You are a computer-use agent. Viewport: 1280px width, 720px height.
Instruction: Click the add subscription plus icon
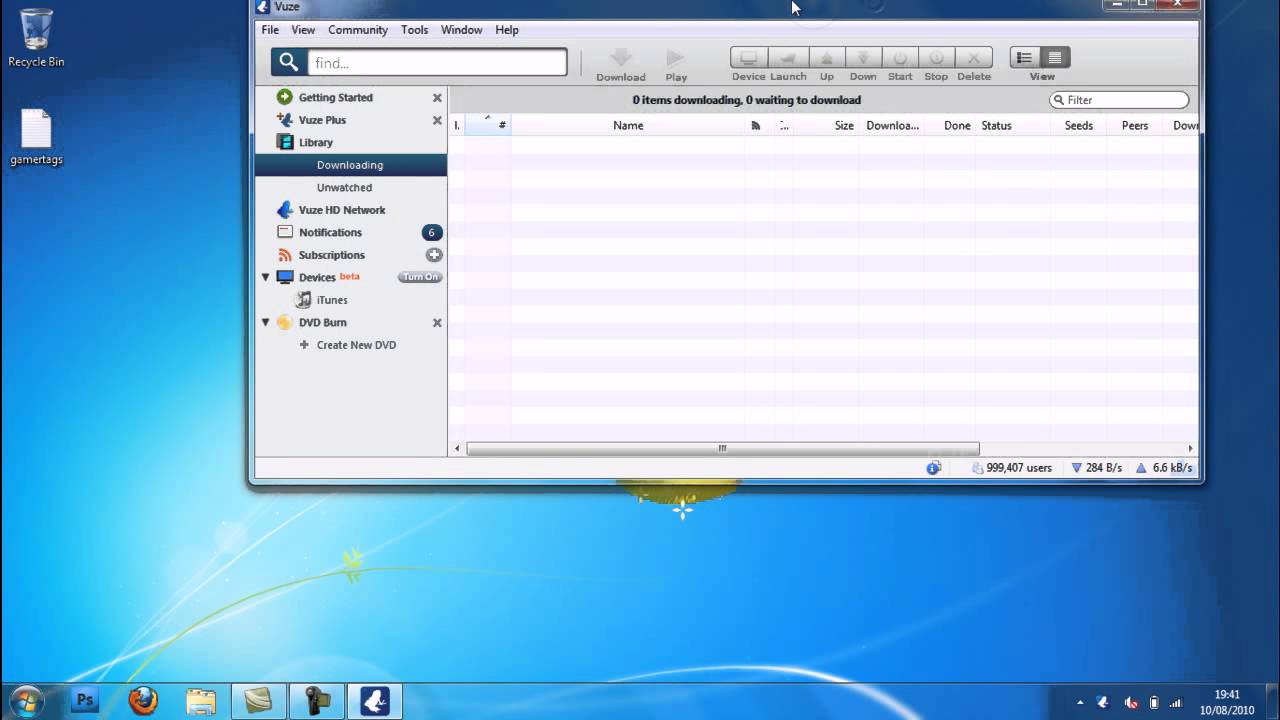434,255
